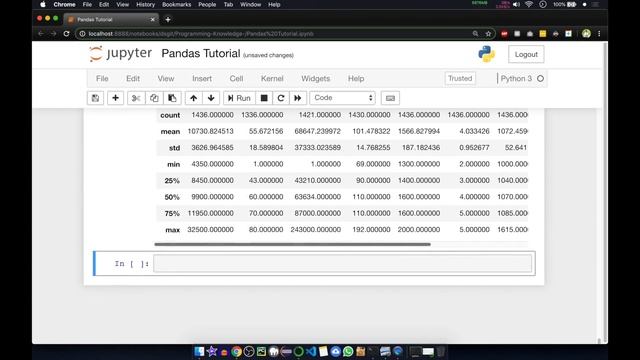Click the value 10730.824513 in mean row
The image size is (640, 360).
coord(211,131)
